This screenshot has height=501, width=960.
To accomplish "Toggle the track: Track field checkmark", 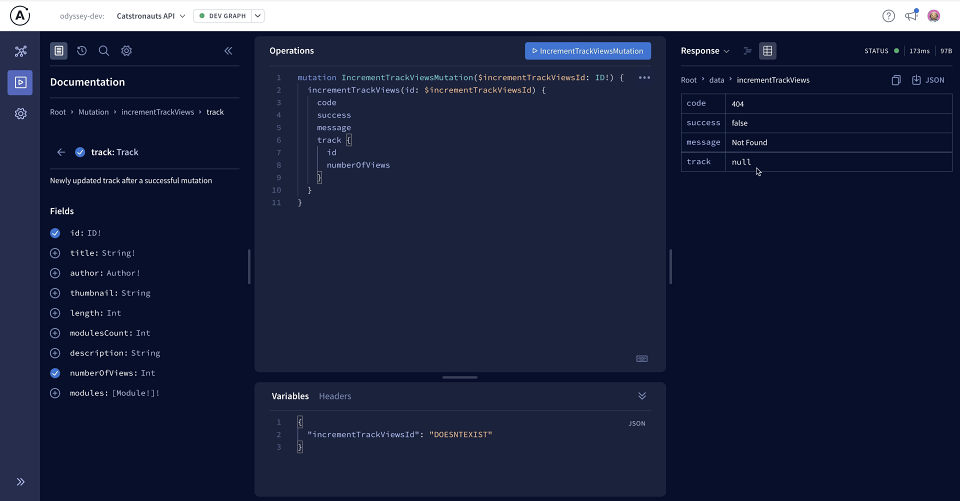I will [80, 152].
